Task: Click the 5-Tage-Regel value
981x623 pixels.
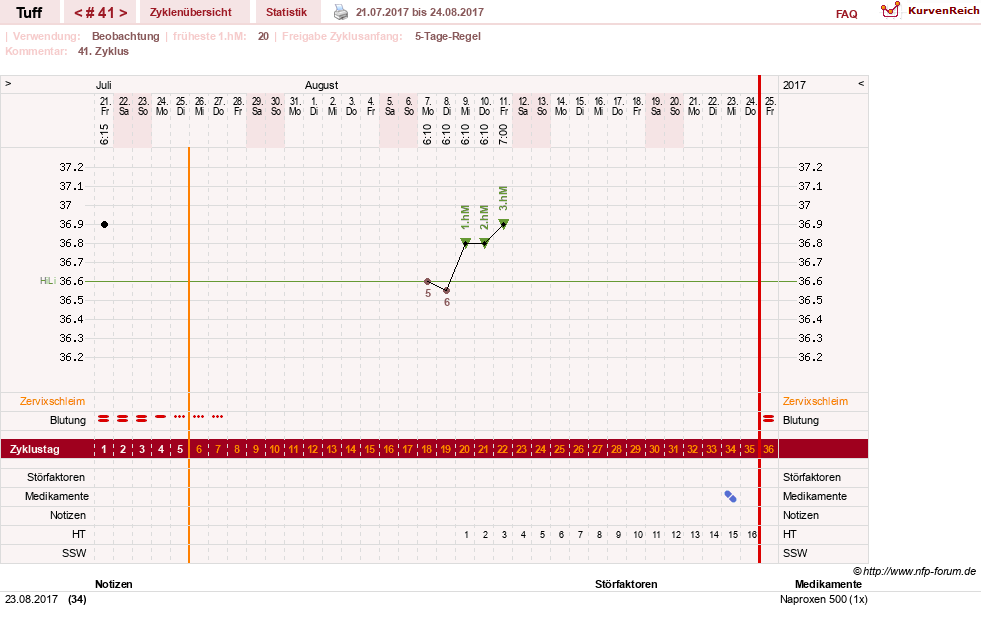Action: coord(447,36)
